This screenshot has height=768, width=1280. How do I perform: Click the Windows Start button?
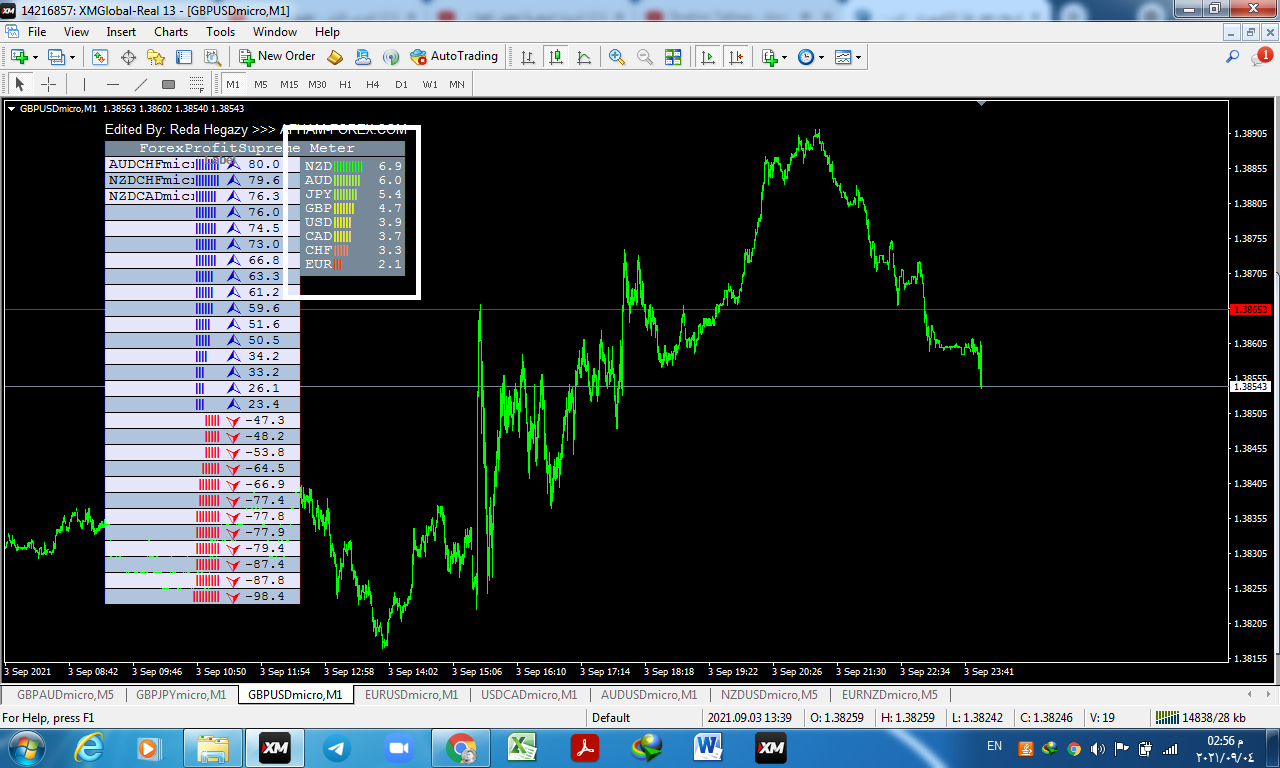point(24,747)
